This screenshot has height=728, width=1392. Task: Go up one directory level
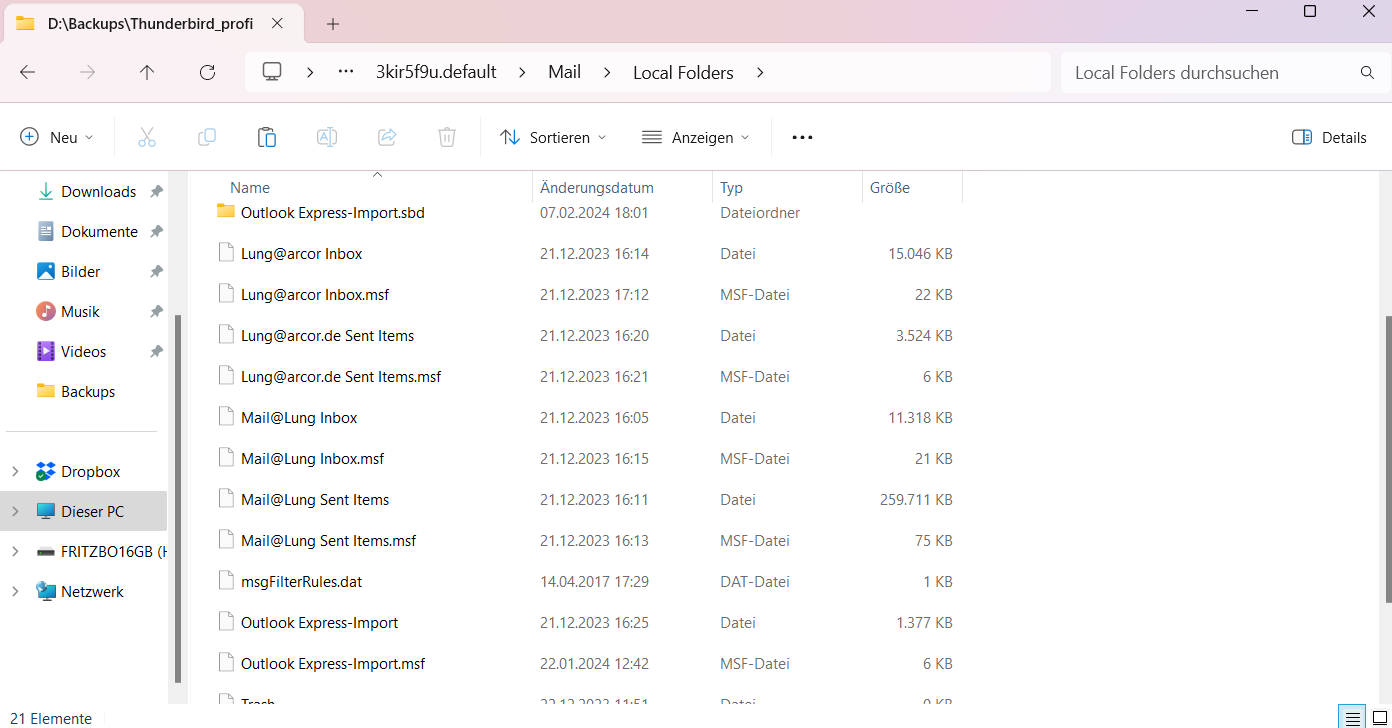(x=147, y=73)
